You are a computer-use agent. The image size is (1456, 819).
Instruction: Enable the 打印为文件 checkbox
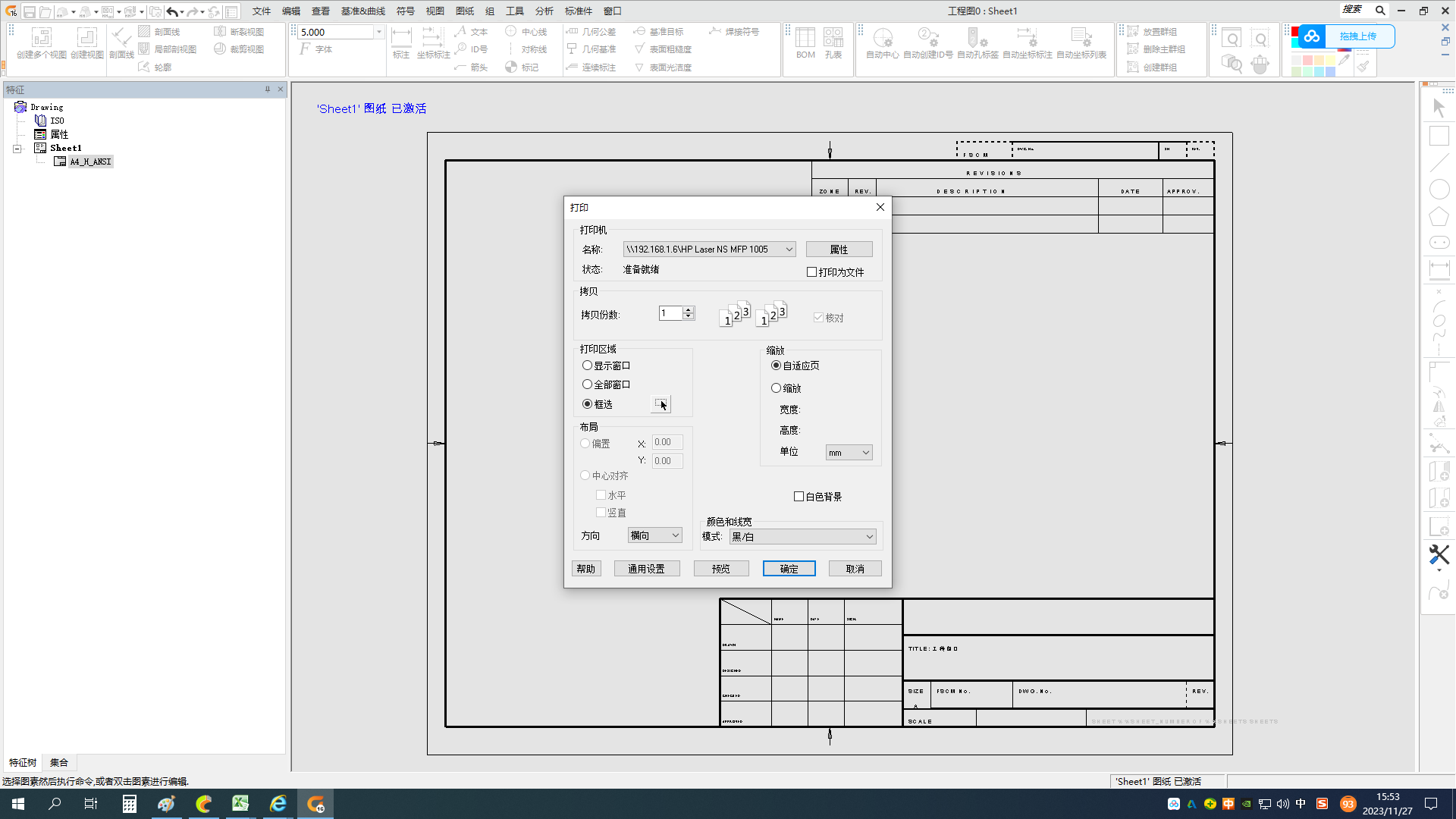pos(811,272)
